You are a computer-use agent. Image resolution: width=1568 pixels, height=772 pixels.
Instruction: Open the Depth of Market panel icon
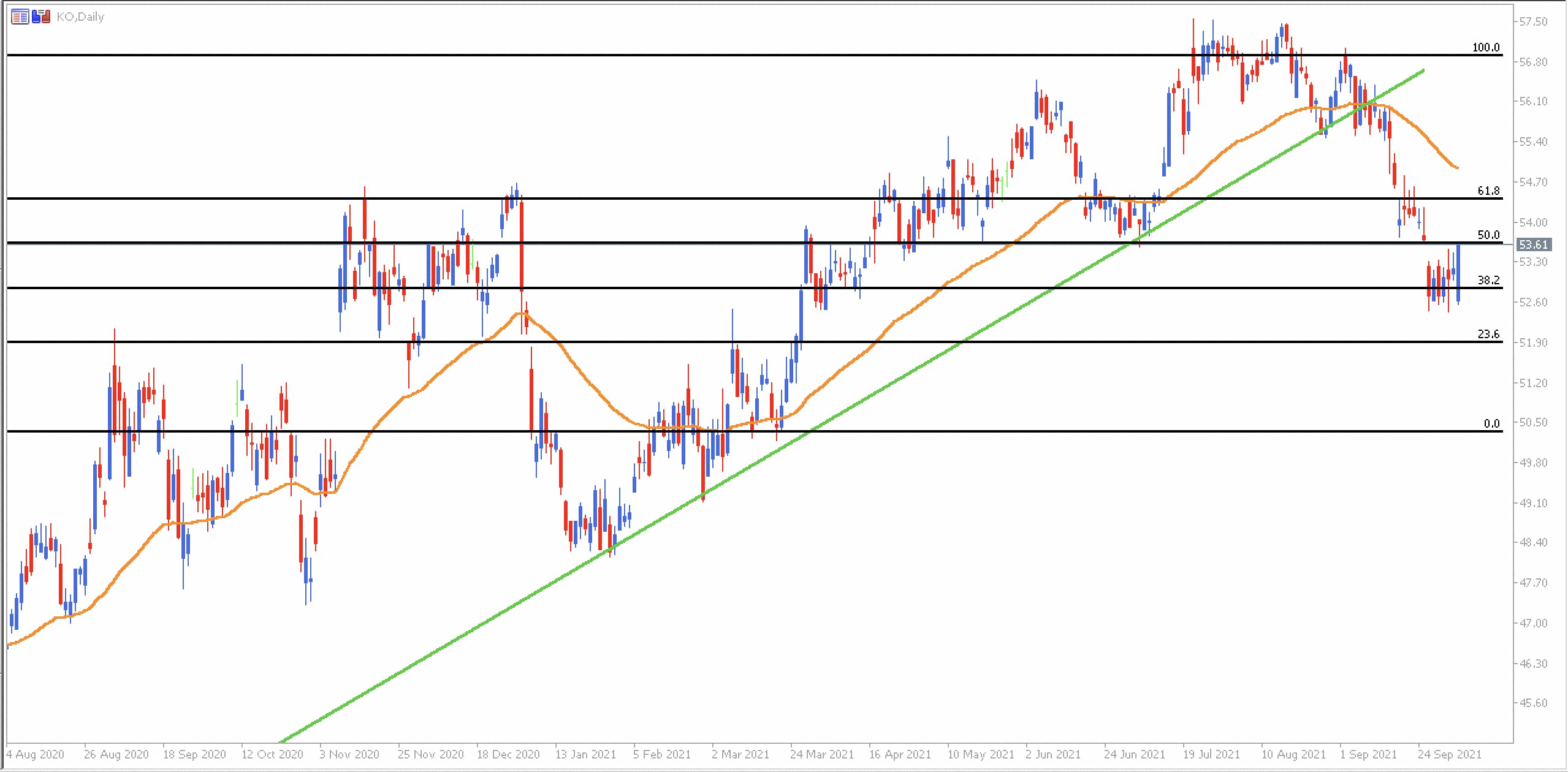click(20, 17)
